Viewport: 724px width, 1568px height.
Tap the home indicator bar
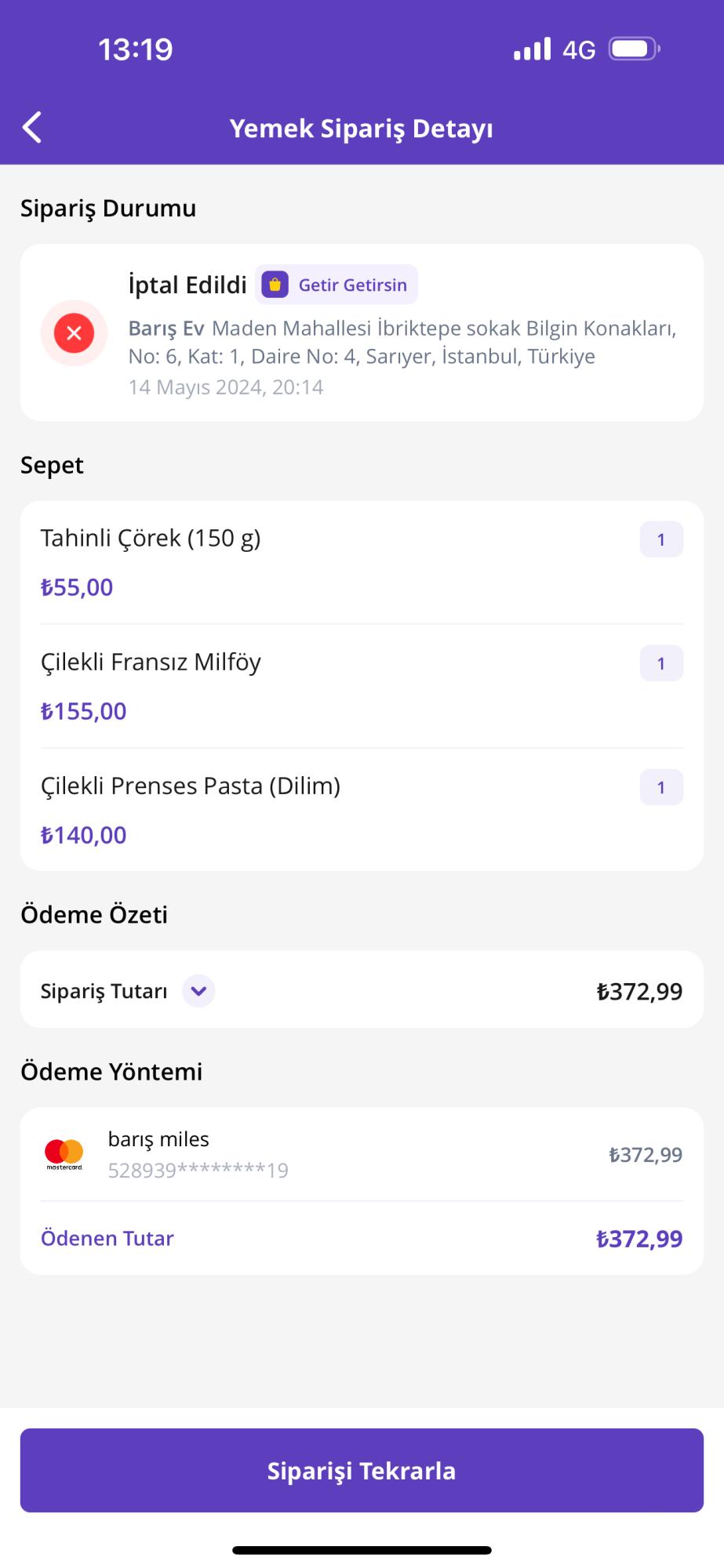[x=362, y=1550]
